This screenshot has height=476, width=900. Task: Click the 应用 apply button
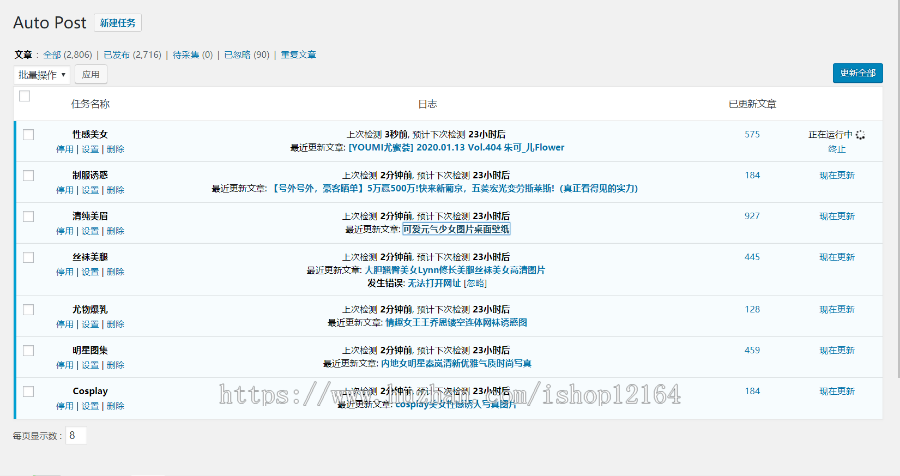pos(91,75)
